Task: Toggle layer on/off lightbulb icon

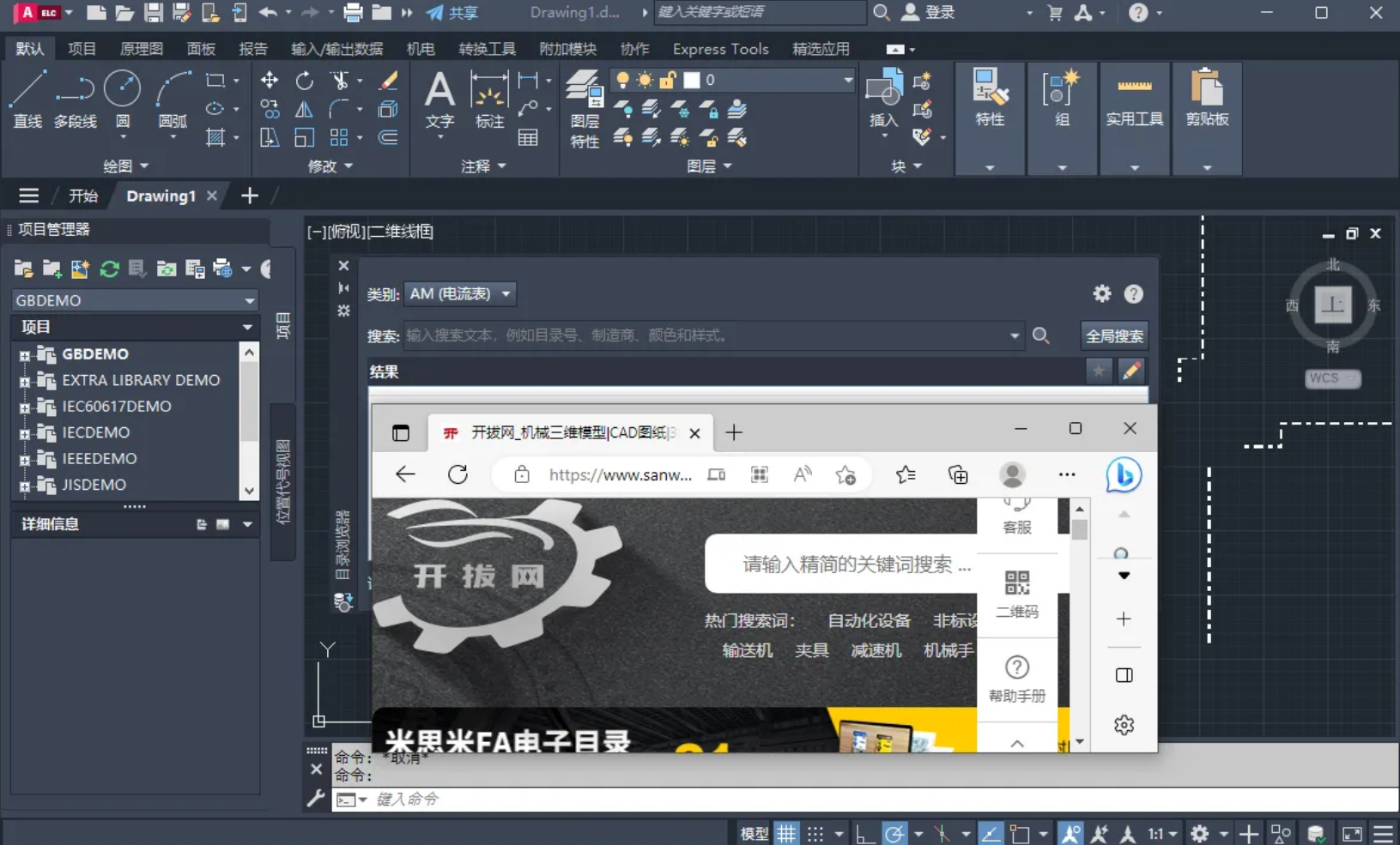Action: point(622,80)
